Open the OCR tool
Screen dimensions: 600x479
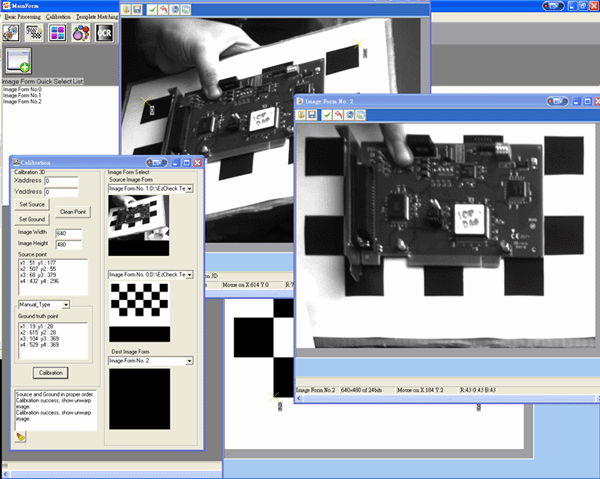coord(104,33)
